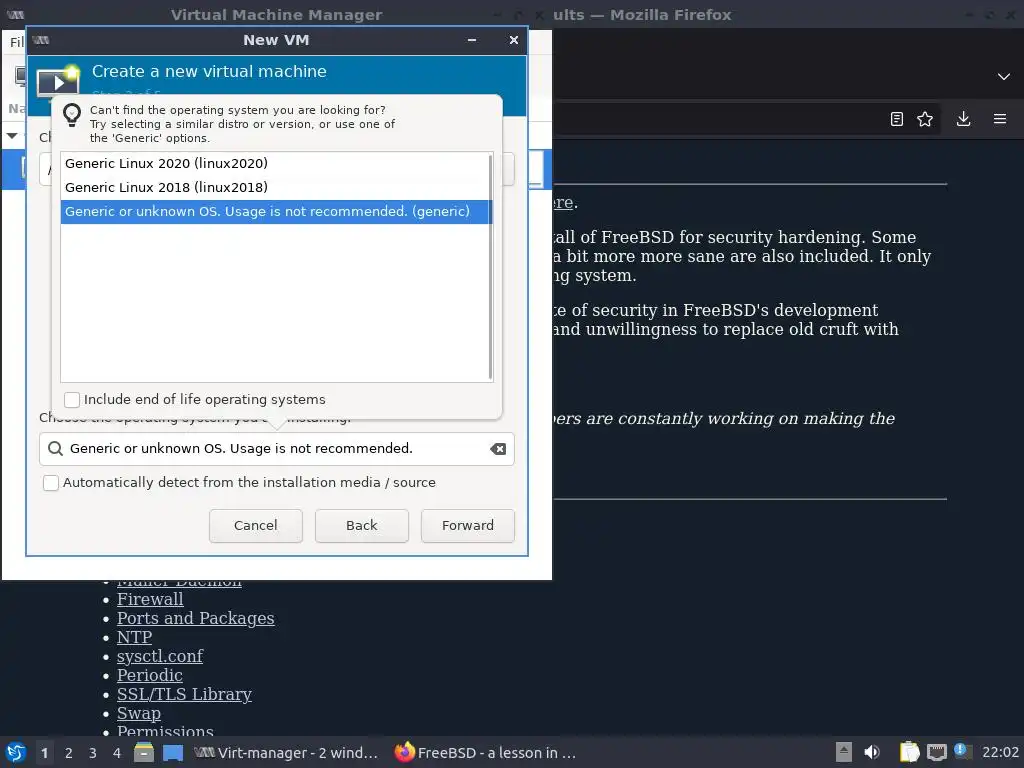Open the file manager taskbar icon
The image size is (1024, 768).
point(144,752)
